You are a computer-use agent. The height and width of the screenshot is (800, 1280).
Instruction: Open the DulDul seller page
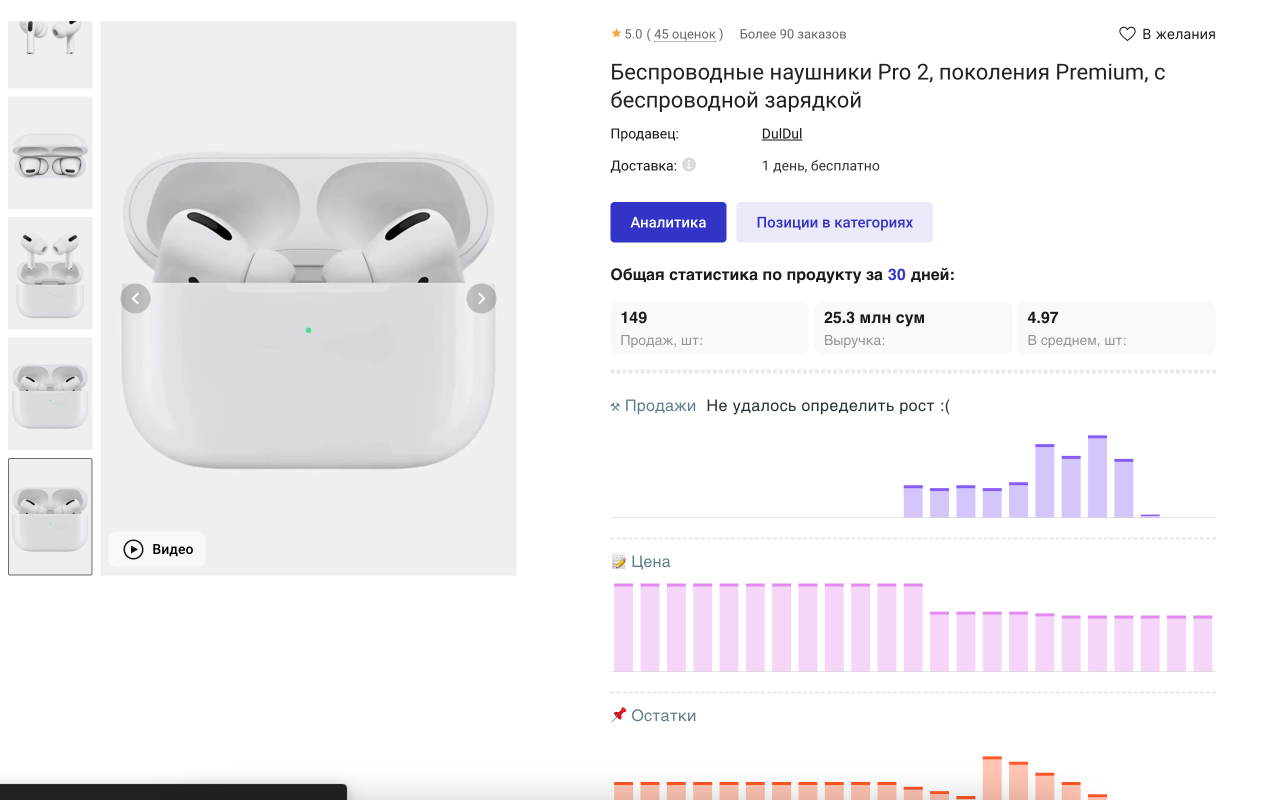(781, 133)
